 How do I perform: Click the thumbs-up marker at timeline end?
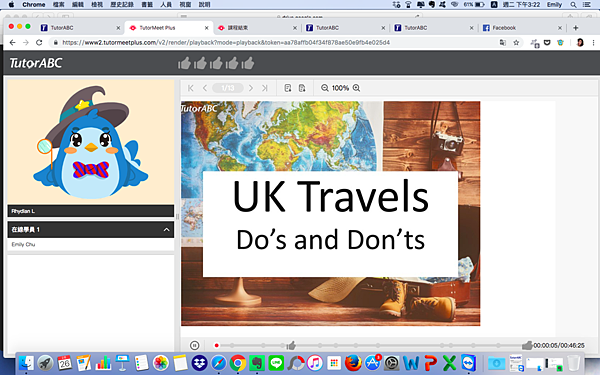(x=527, y=345)
